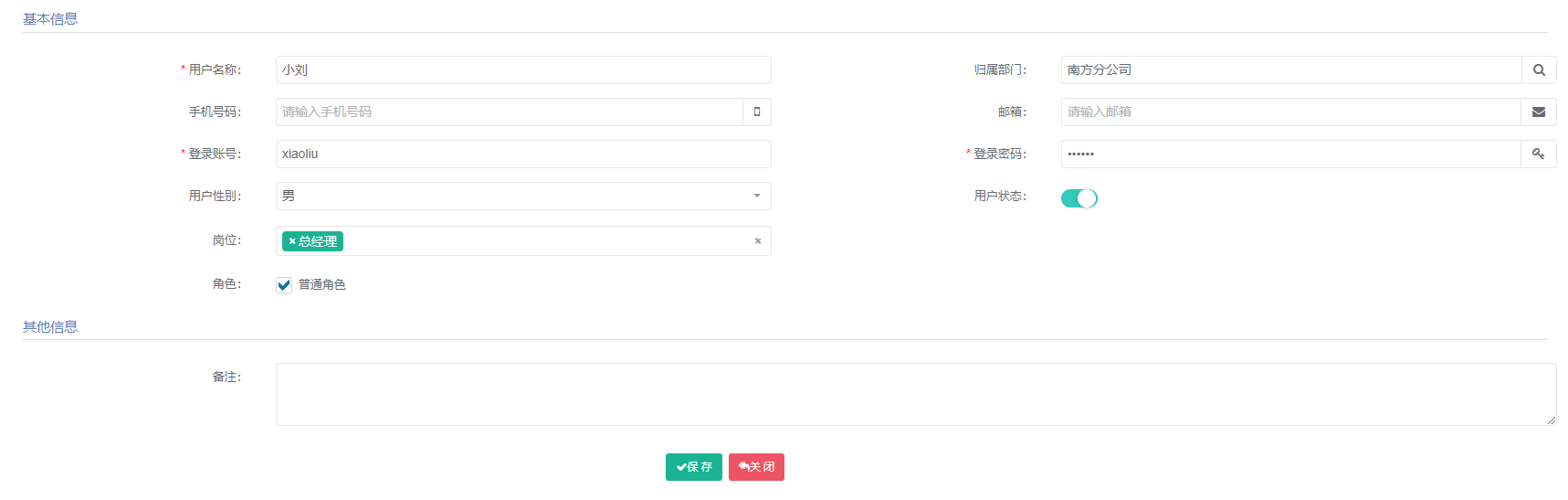1568x500 pixels.
Task: Toggle the 用户状态 switch off
Action: (1079, 198)
